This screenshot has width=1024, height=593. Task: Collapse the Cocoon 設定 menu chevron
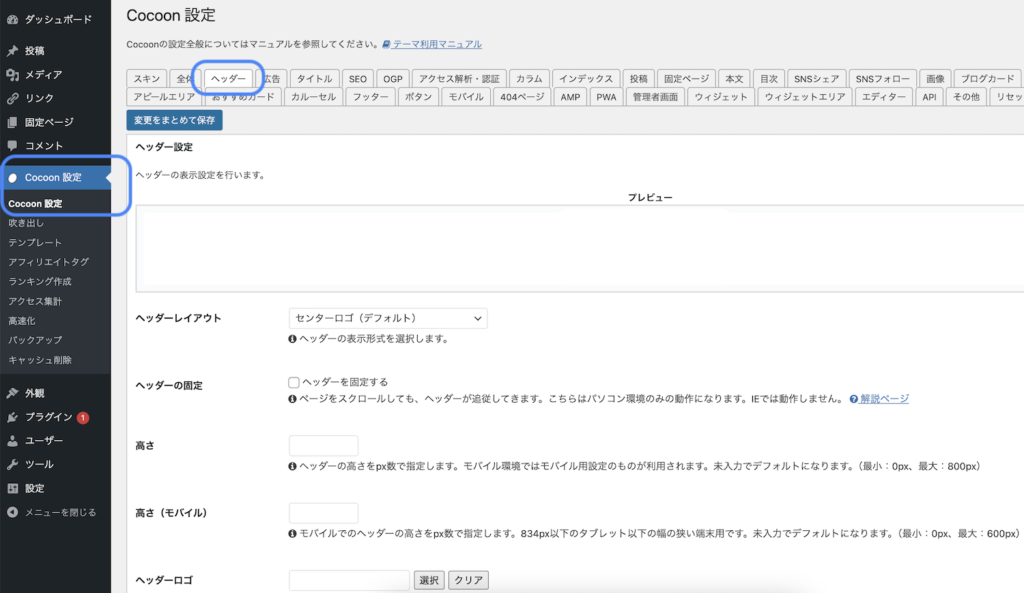107,175
